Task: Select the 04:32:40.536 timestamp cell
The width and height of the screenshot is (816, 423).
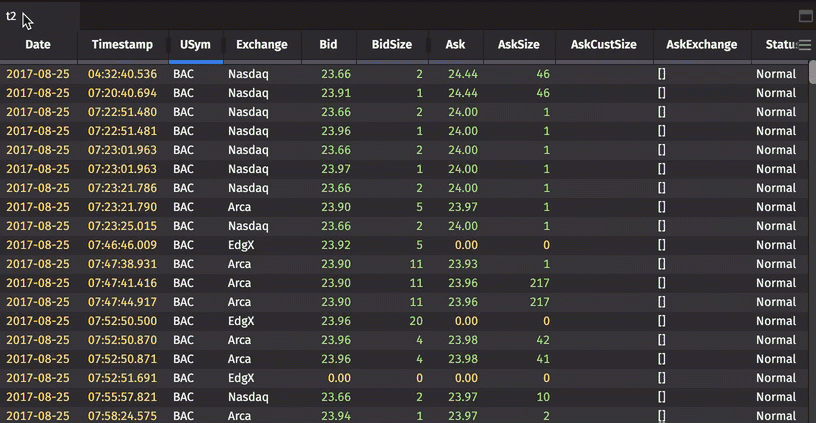Action: coord(122,74)
